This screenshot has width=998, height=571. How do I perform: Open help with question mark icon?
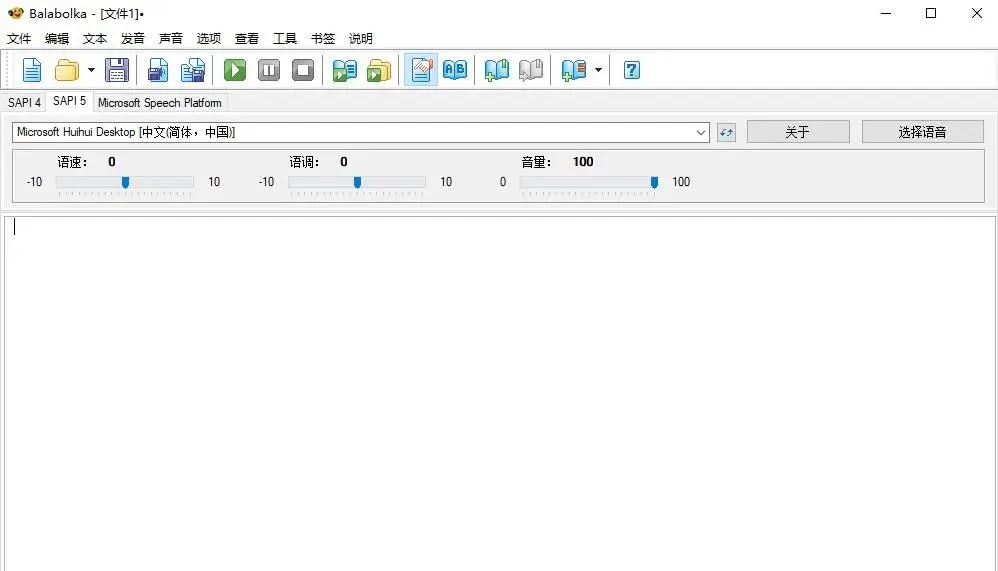point(631,70)
